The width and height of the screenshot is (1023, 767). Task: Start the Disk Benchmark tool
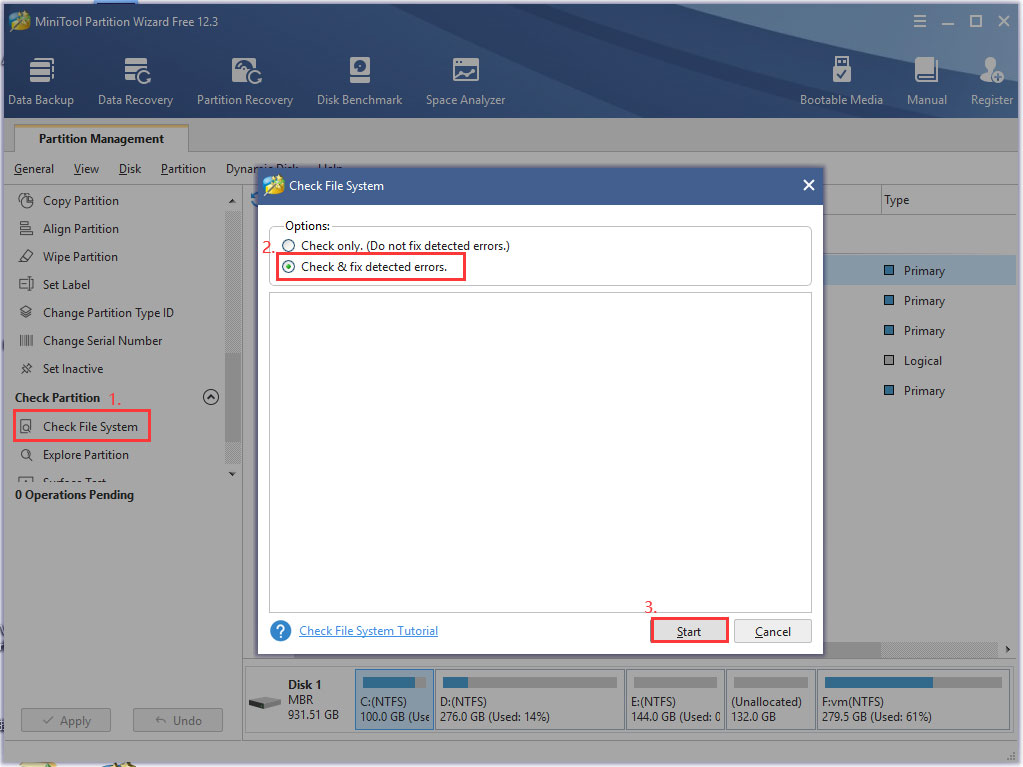tap(359, 82)
